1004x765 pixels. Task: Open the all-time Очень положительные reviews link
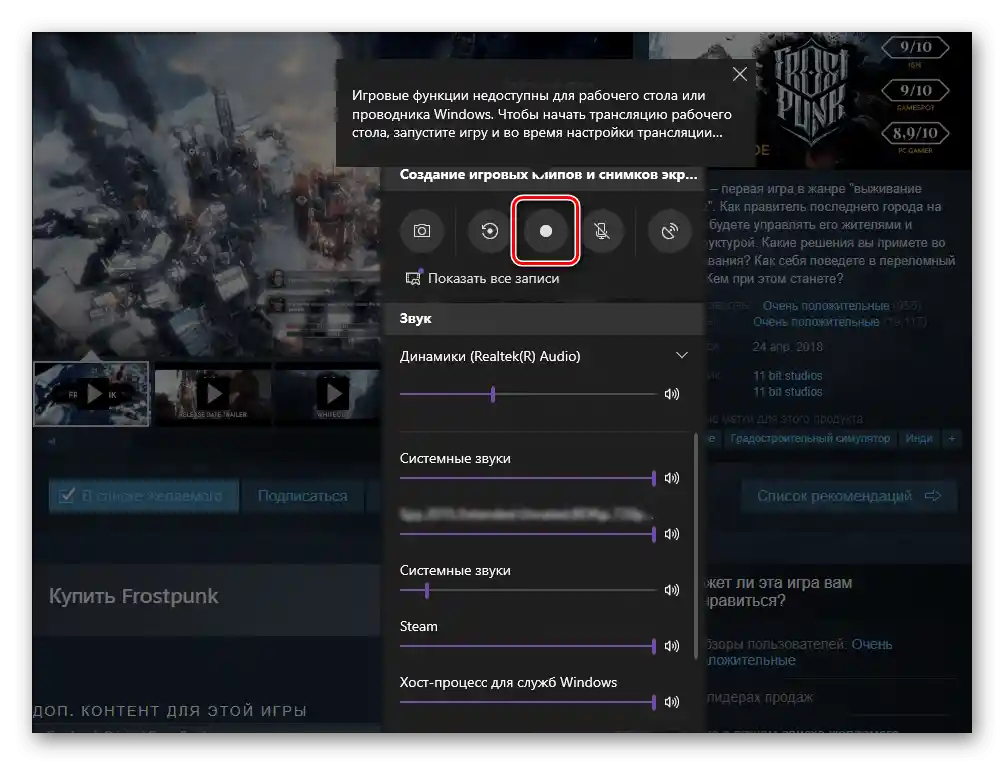coord(816,322)
